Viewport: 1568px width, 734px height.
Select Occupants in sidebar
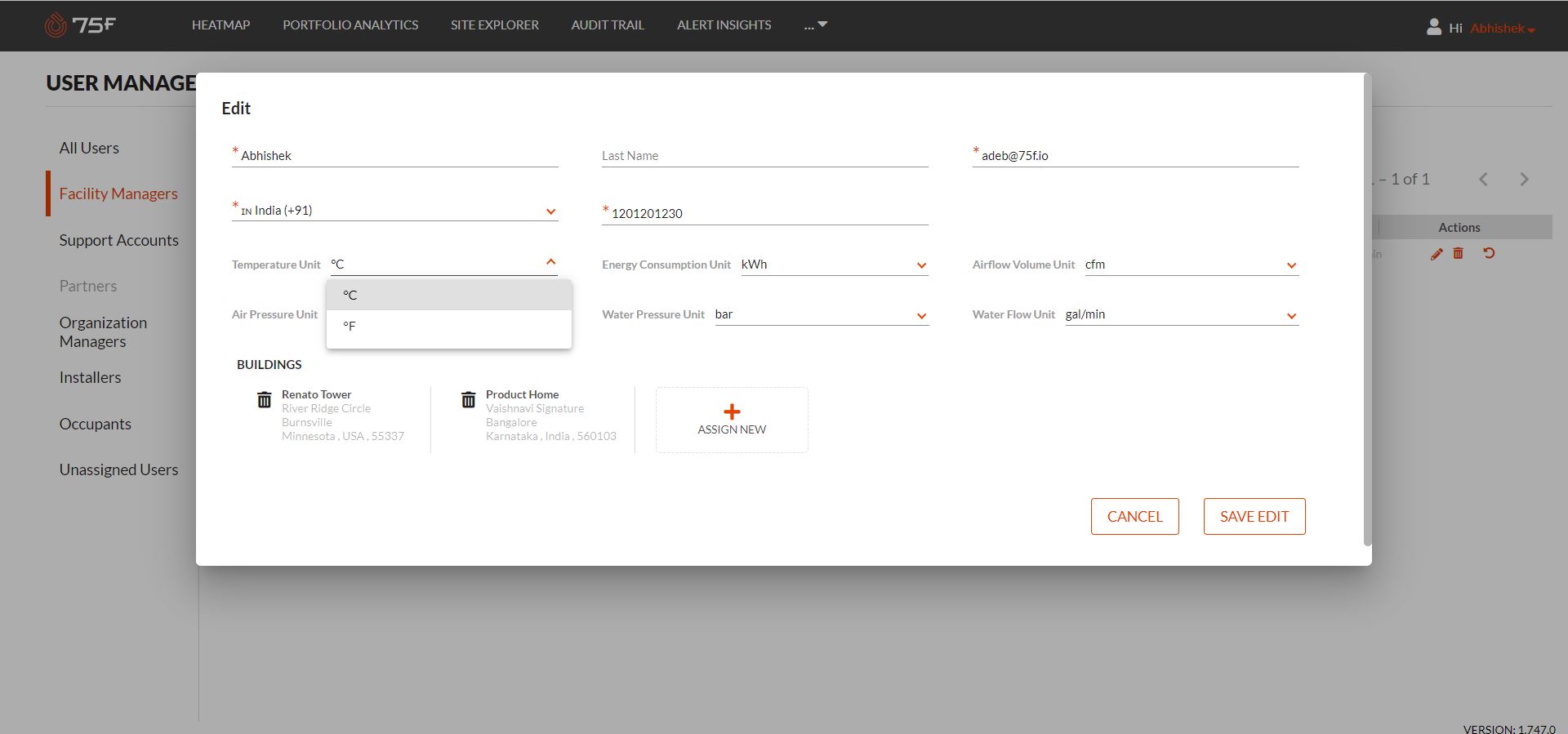[x=95, y=424]
